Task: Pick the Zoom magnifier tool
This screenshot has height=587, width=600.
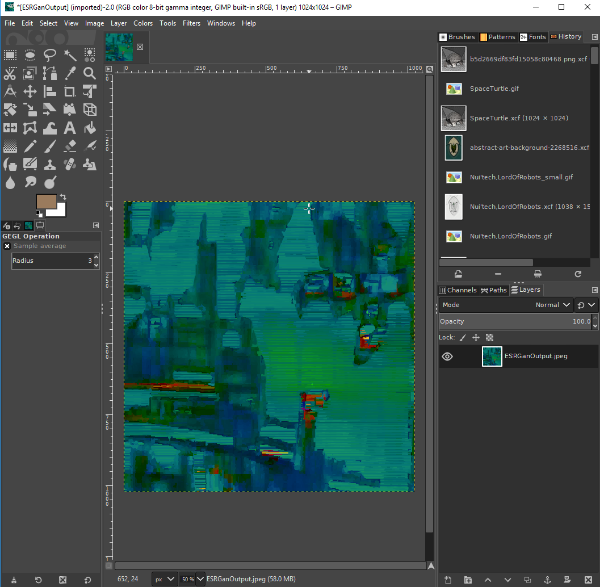Action: [90, 73]
